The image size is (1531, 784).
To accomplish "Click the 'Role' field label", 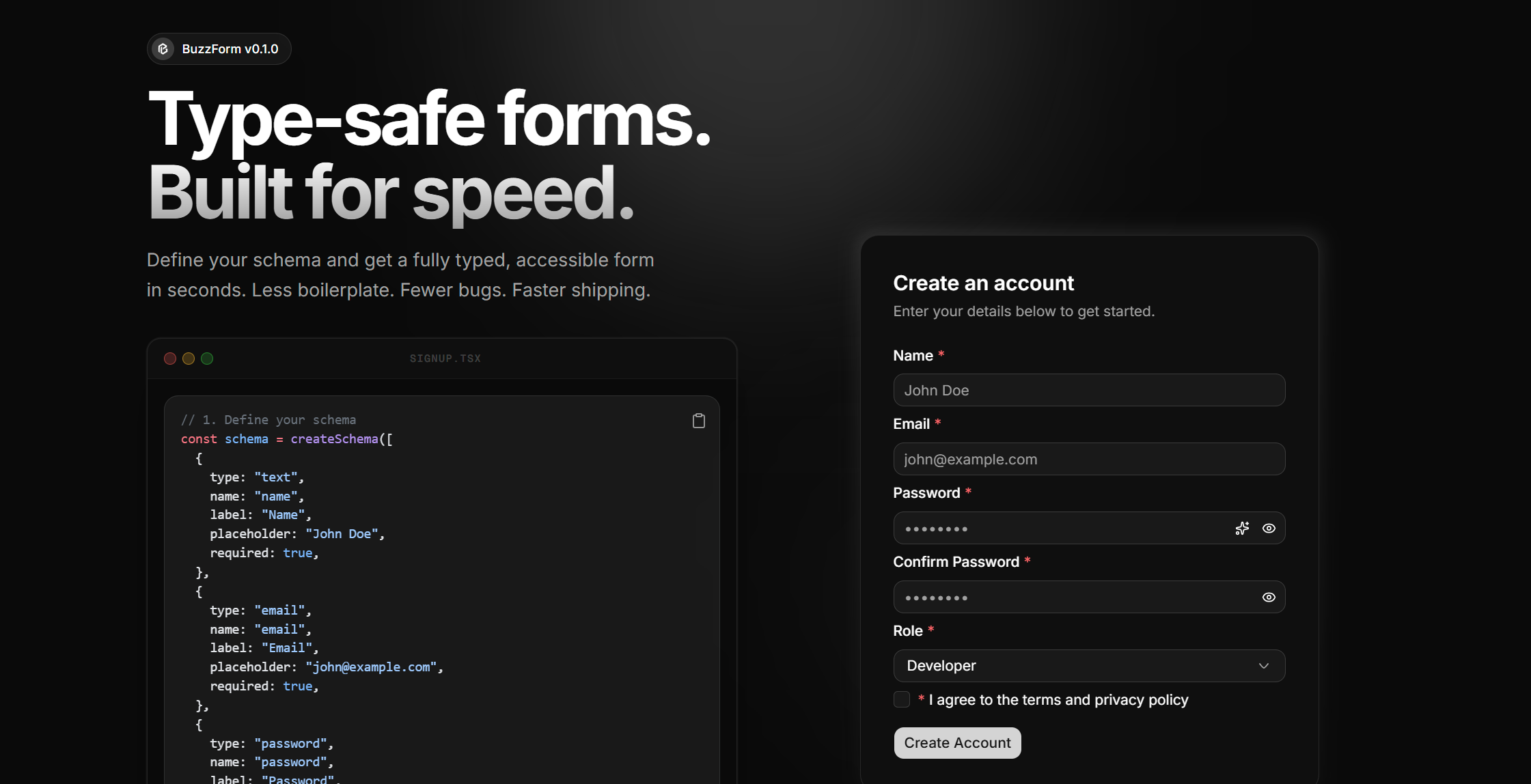I will tap(908, 631).
